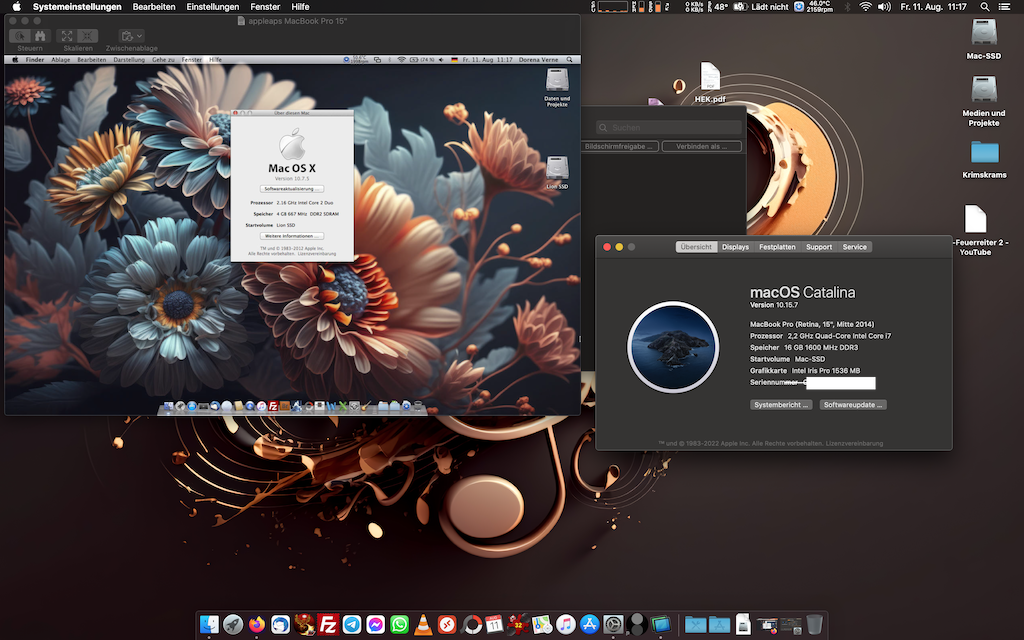This screenshot has width=1024, height=640.
Task: Open the Fenster menu
Action: click(x=265, y=7)
